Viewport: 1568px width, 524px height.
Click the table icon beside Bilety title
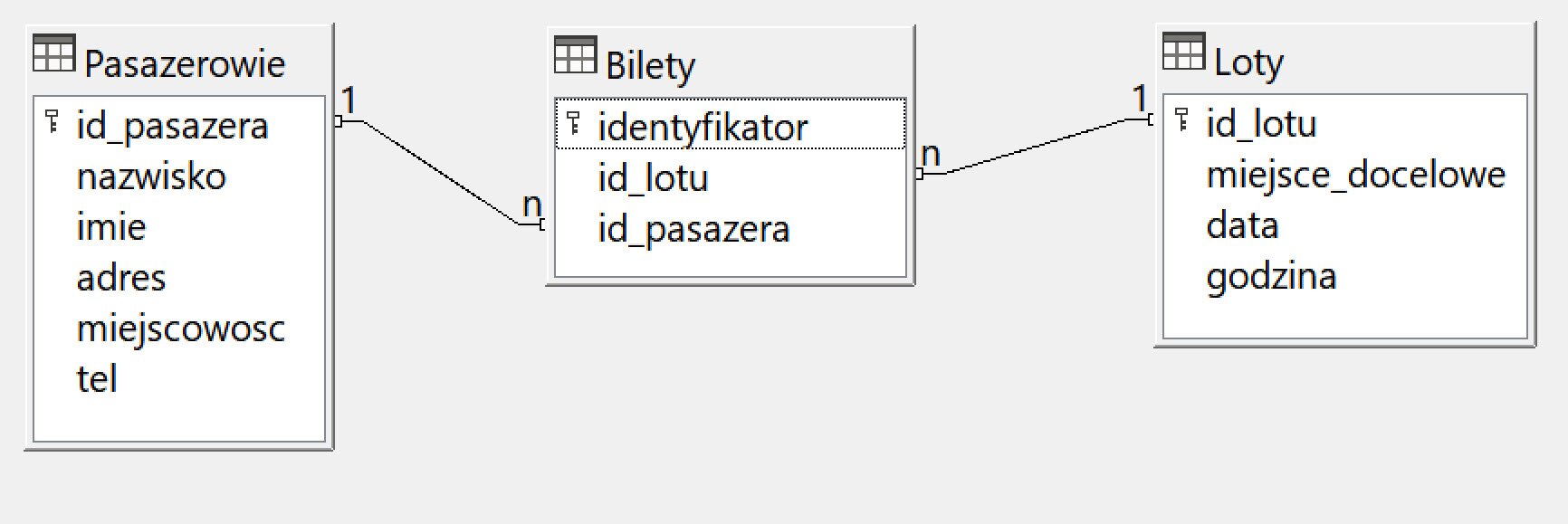pyautogui.click(x=575, y=55)
